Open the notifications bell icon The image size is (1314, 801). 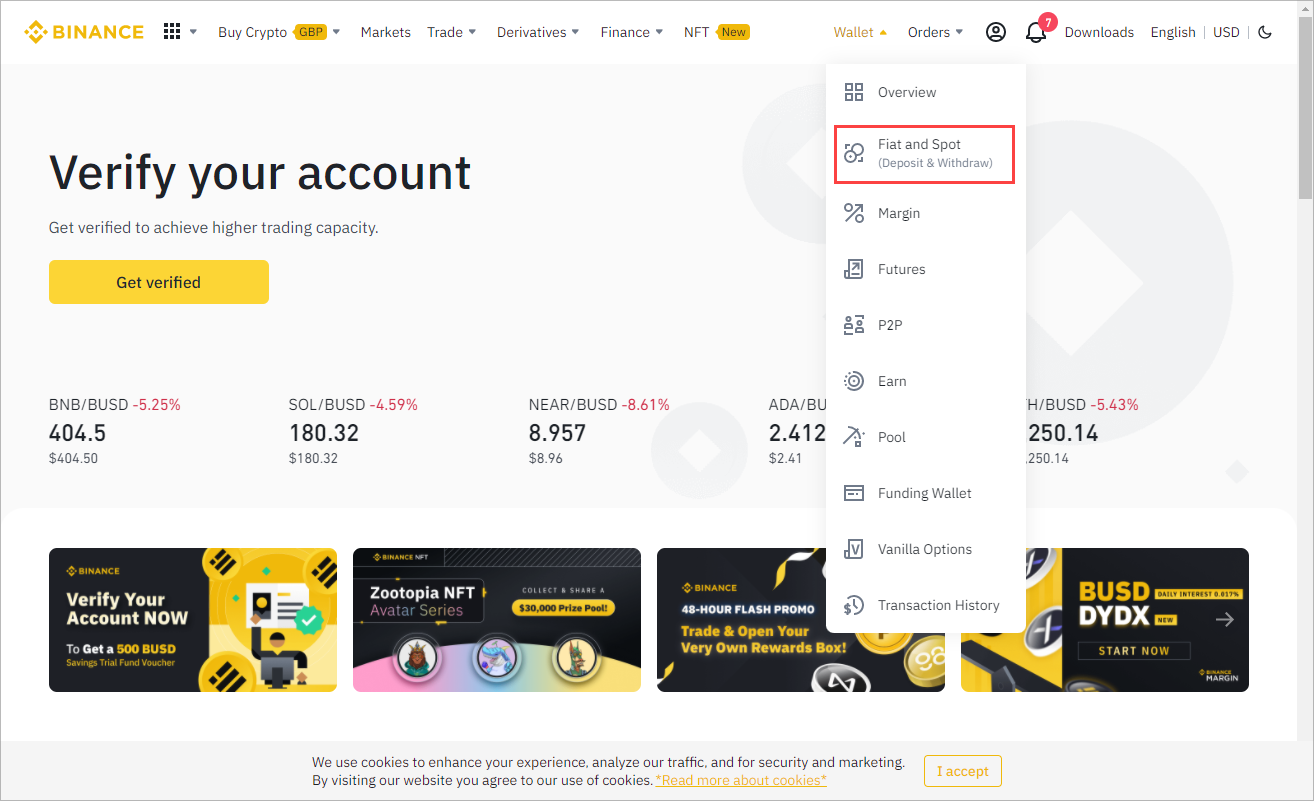pos(1036,32)
